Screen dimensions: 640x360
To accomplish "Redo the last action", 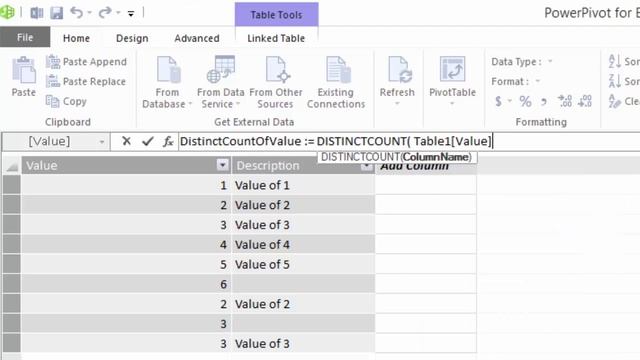I will 105,12.
